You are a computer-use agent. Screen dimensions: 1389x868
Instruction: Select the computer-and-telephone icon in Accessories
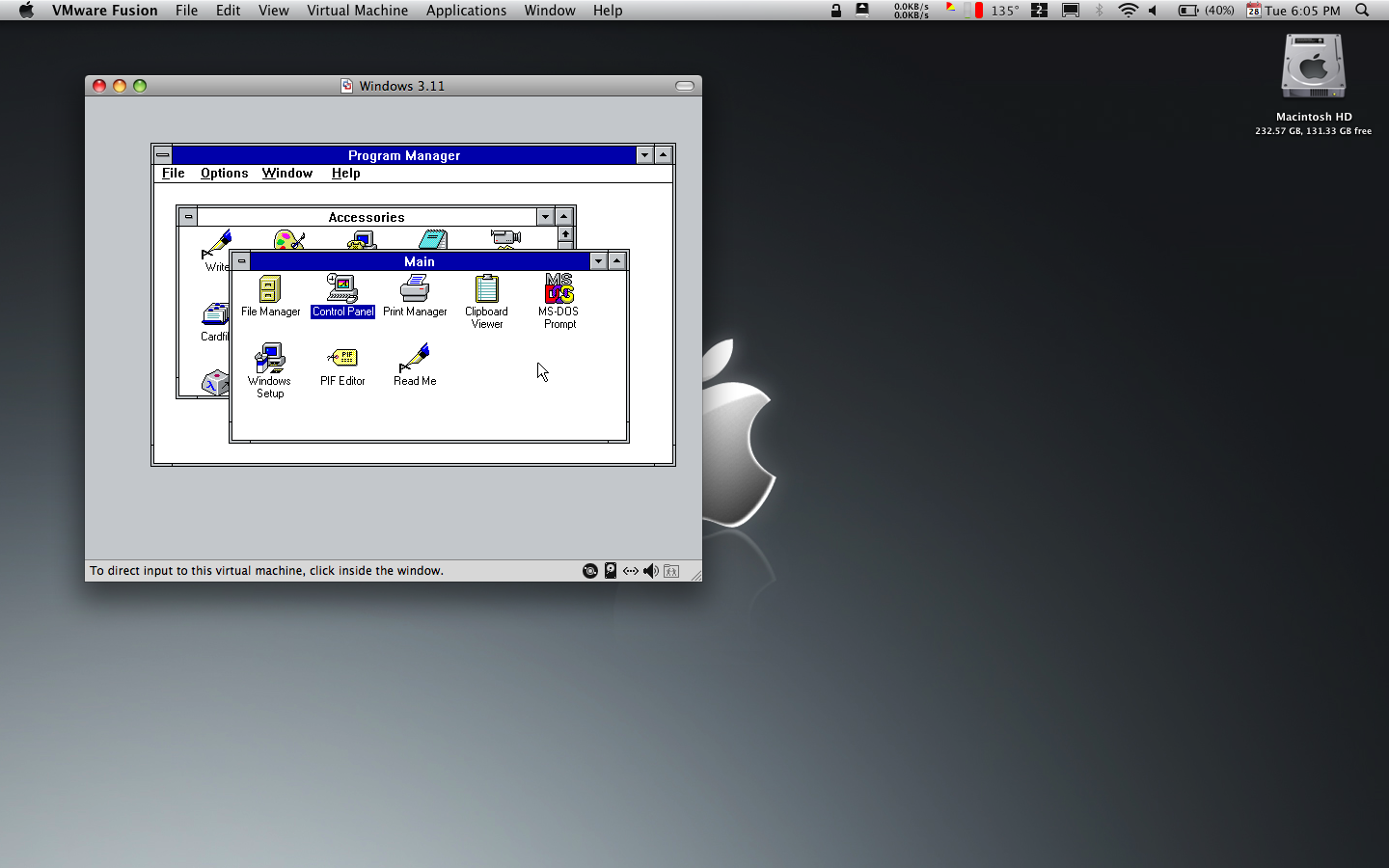point(362,240)
